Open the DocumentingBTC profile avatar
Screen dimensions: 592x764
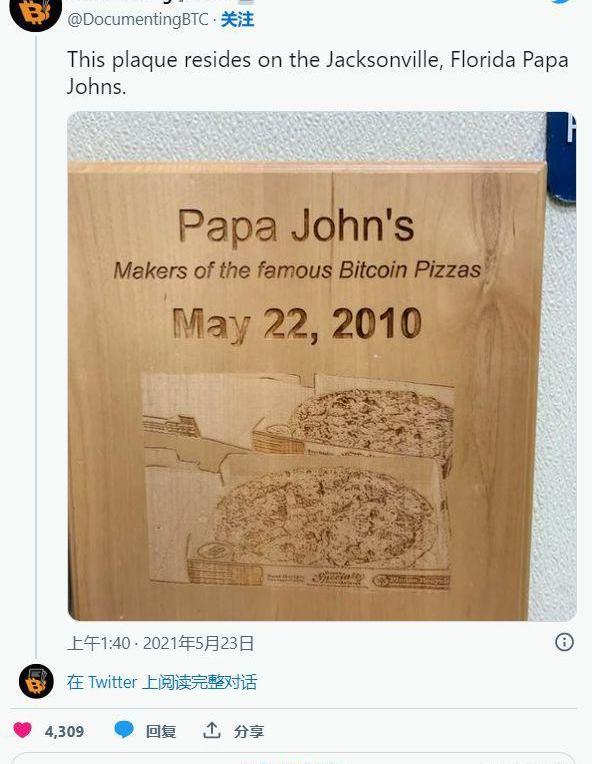click(x=36, y=12)
